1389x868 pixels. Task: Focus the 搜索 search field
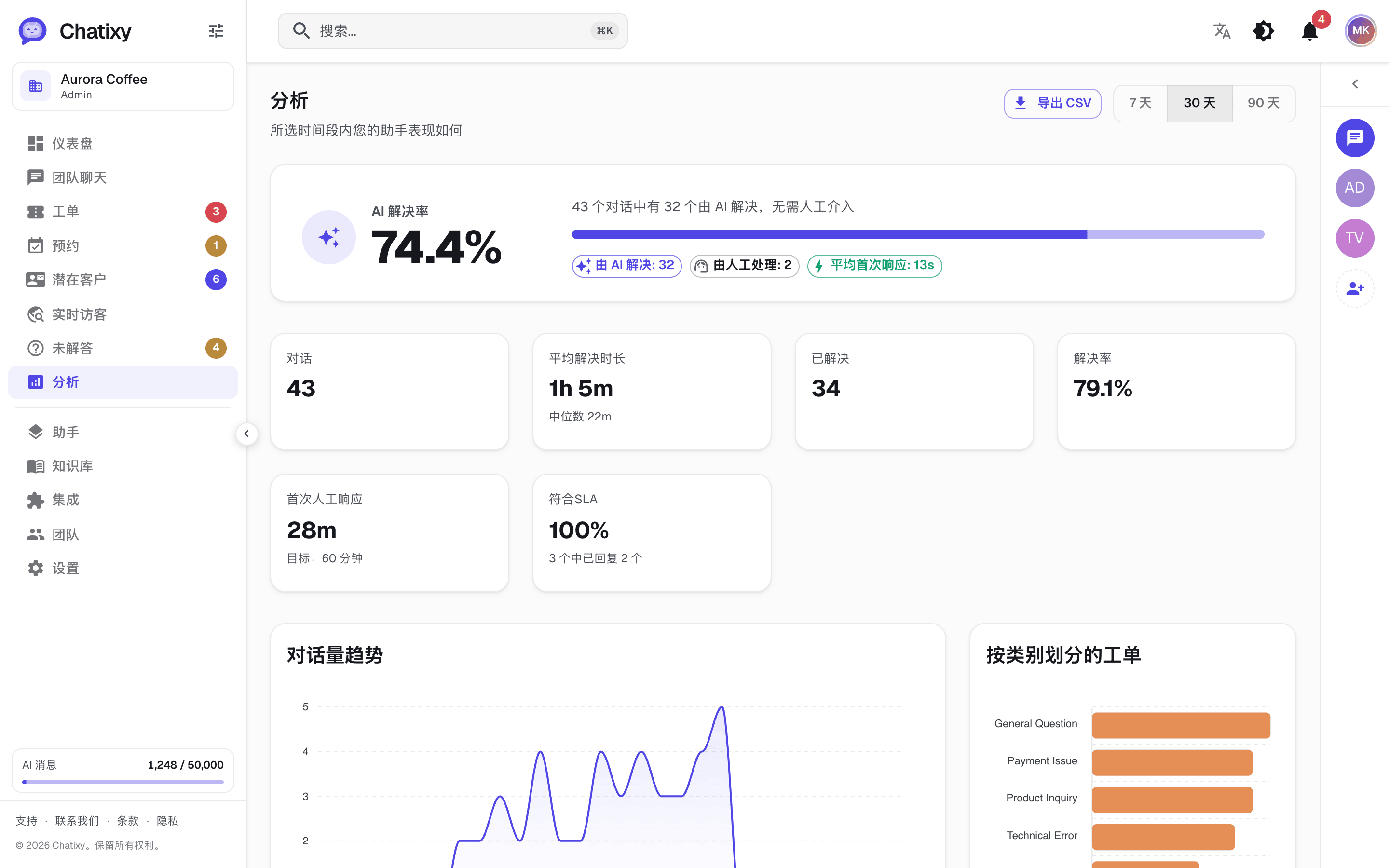click(x=452, y=31)
